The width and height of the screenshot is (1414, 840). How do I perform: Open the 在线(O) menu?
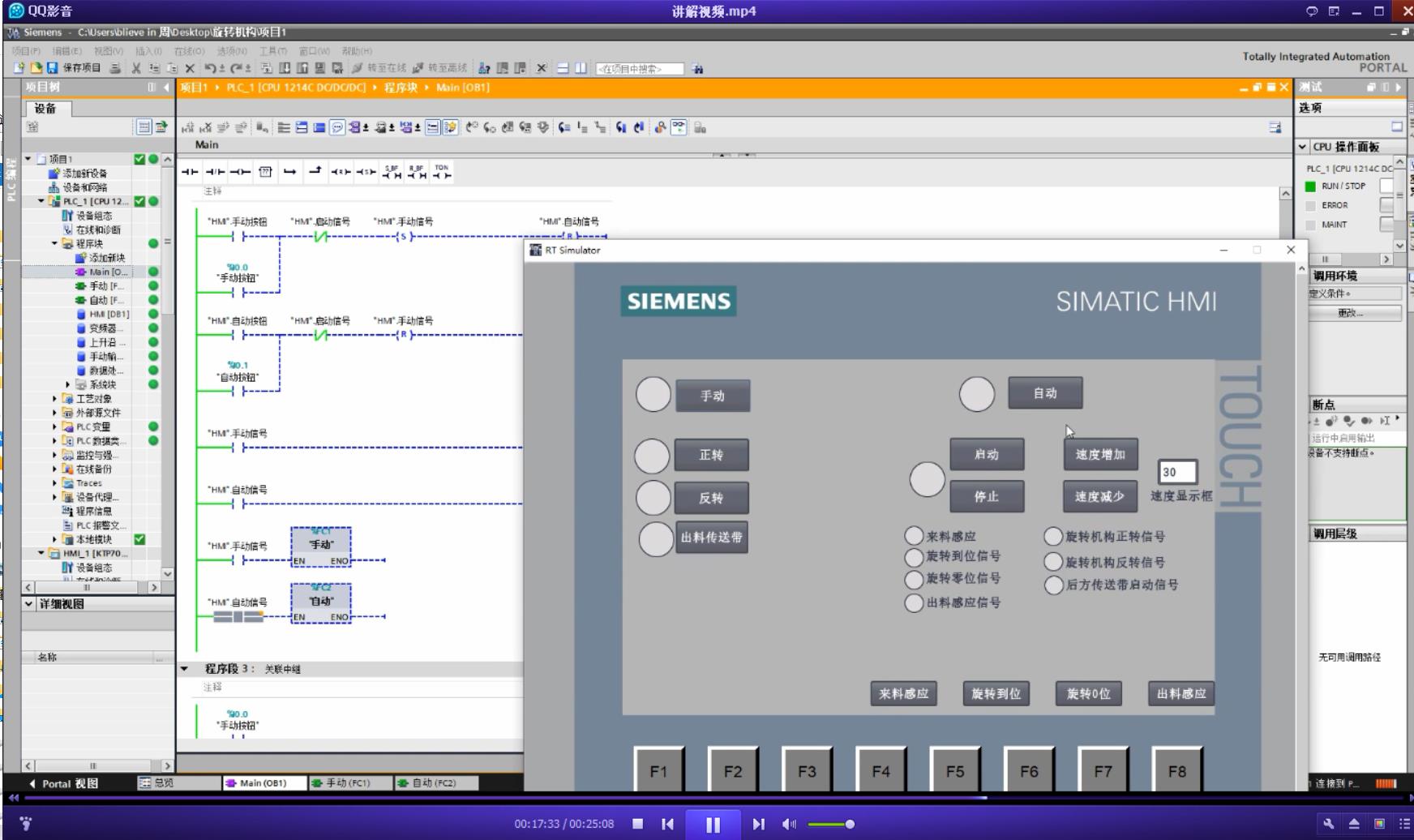(190, 50)
